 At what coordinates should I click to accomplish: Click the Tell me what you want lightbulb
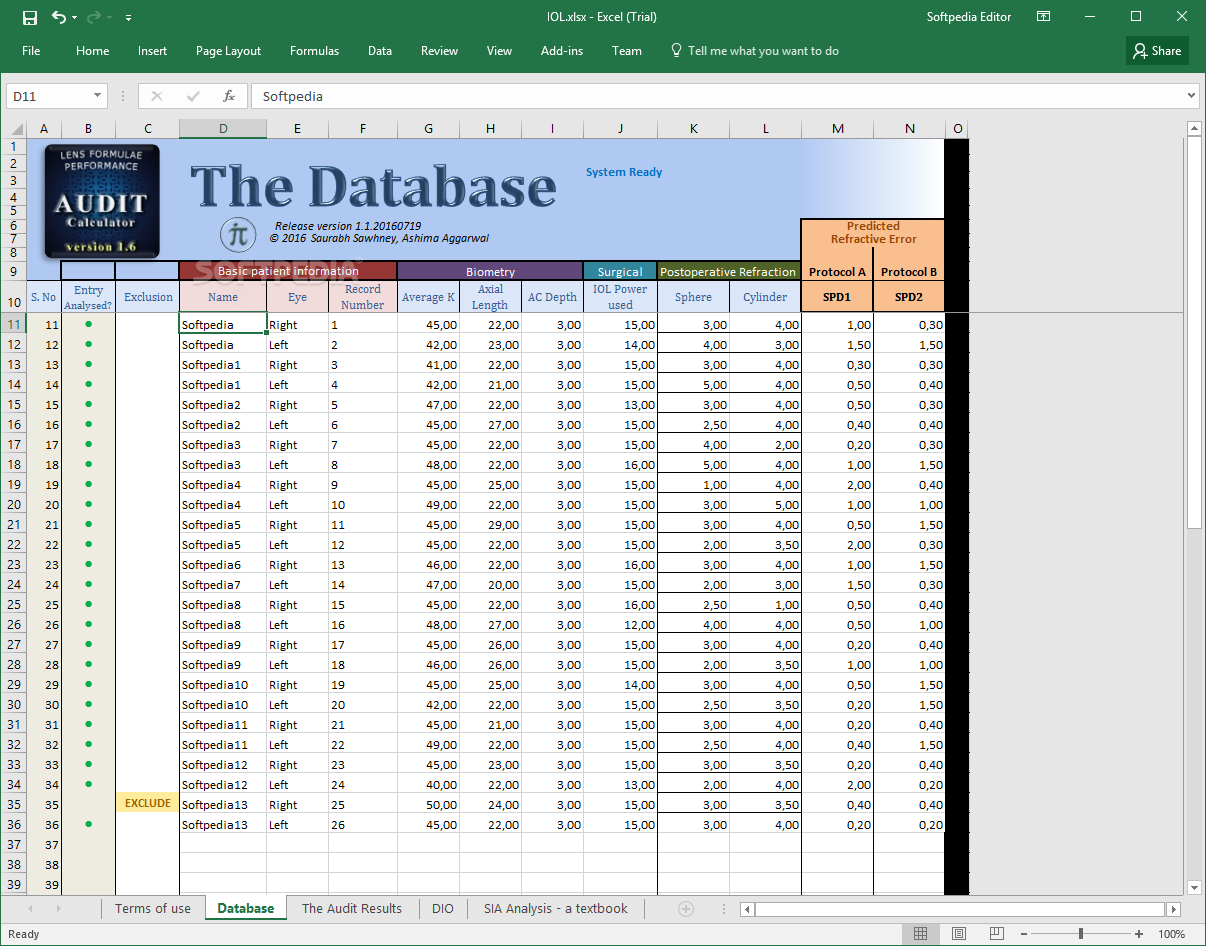coord(676,50)
